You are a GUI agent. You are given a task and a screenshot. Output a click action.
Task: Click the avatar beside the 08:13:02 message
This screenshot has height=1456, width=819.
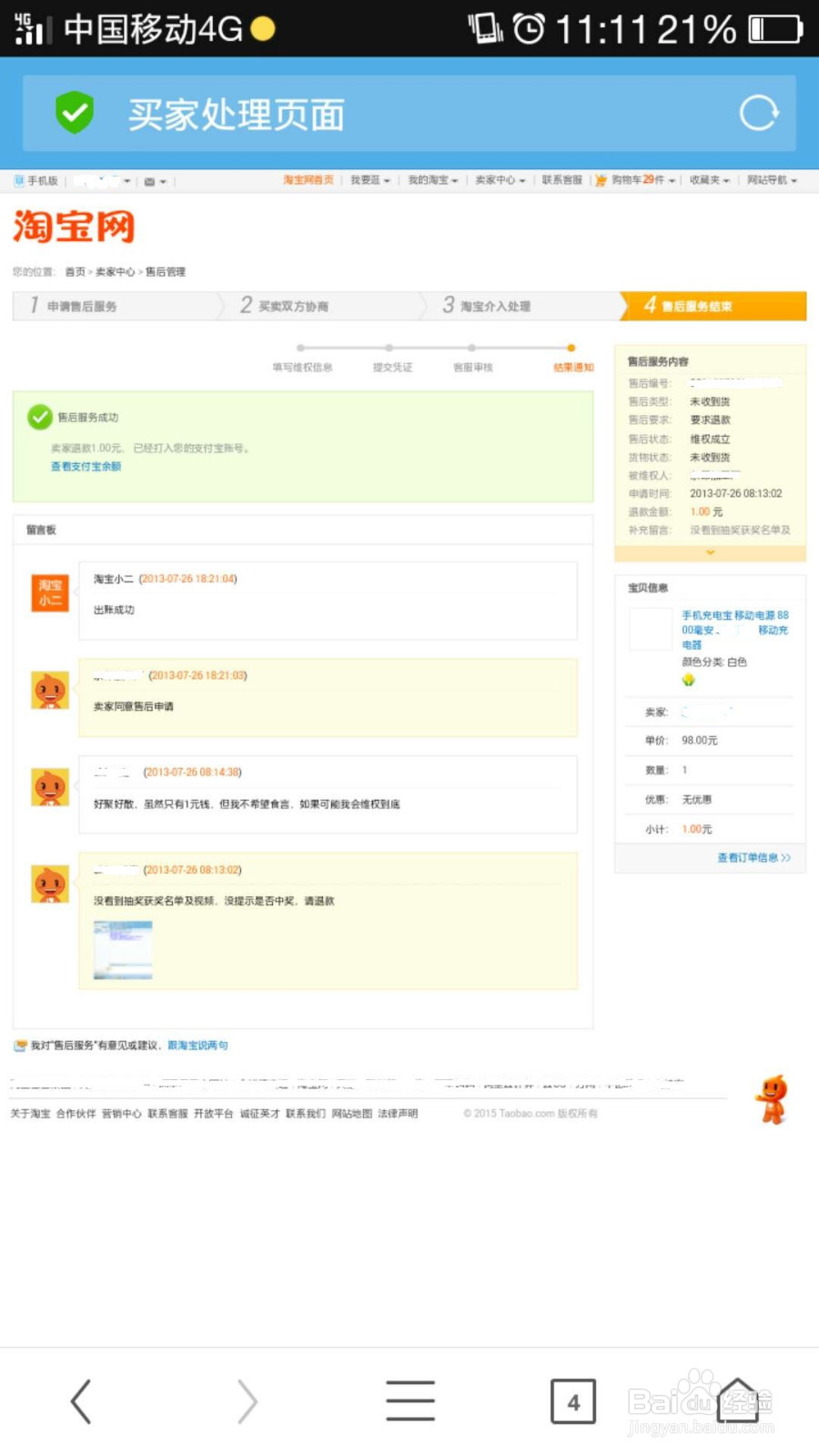tap(50, 885)
